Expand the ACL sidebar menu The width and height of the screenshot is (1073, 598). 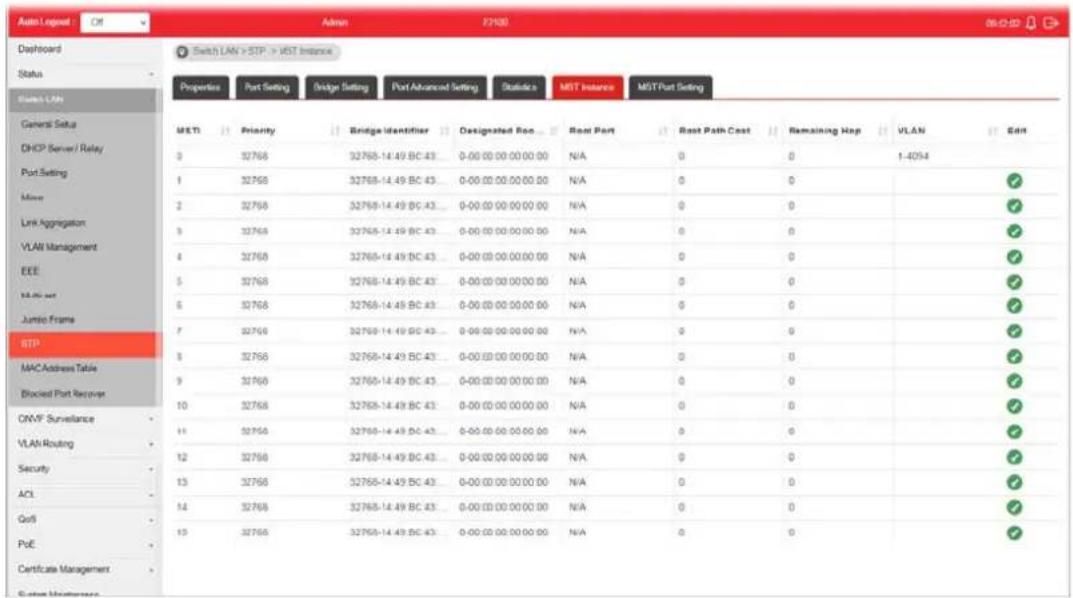coord(85,494)
